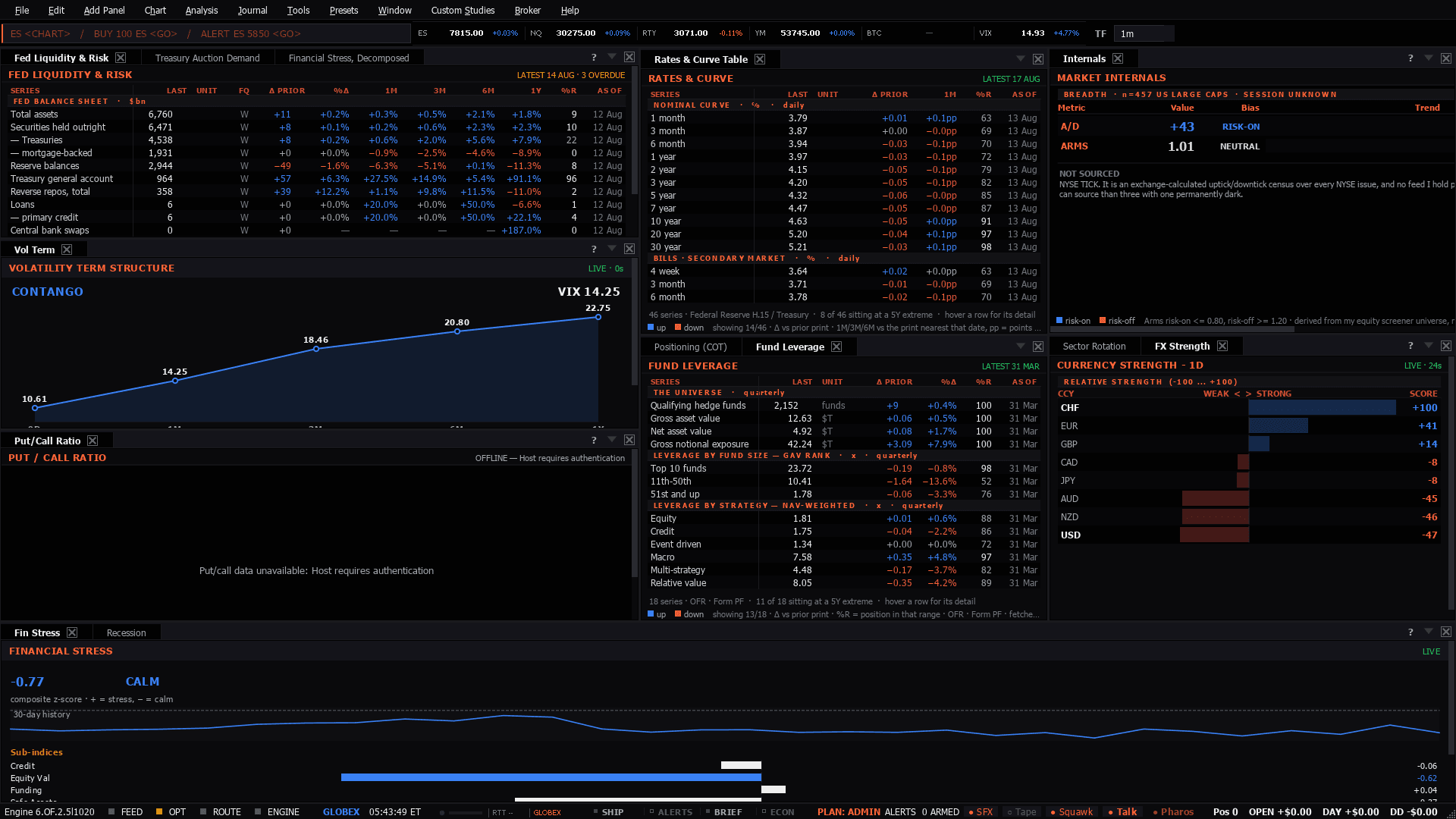This screenshot has height=819, width=1456.
Task: Open the Fund Leverage panel dropdown arrow
Action: [x=1021, y=346]
